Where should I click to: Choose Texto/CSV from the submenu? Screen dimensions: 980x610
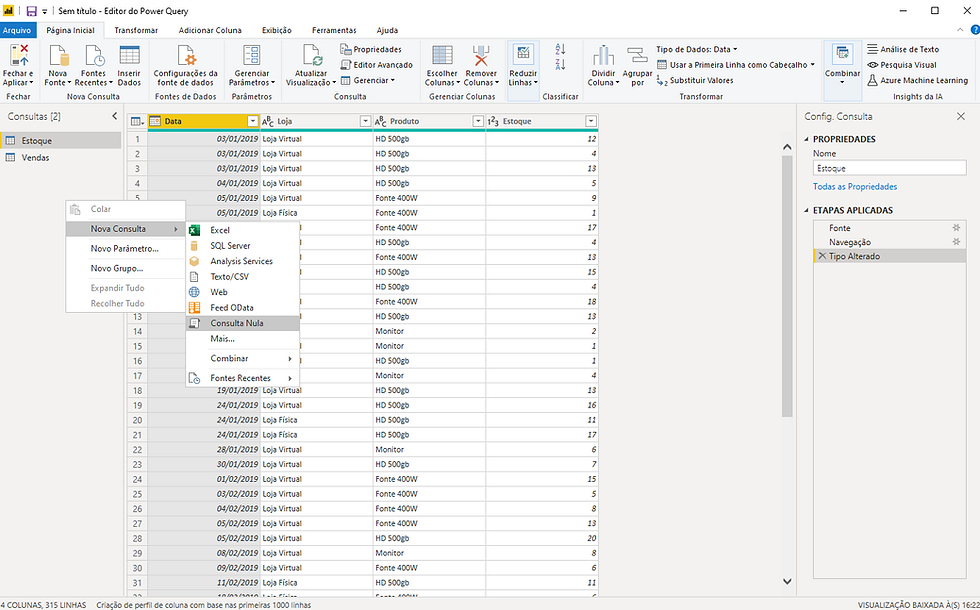pos(242,276)
